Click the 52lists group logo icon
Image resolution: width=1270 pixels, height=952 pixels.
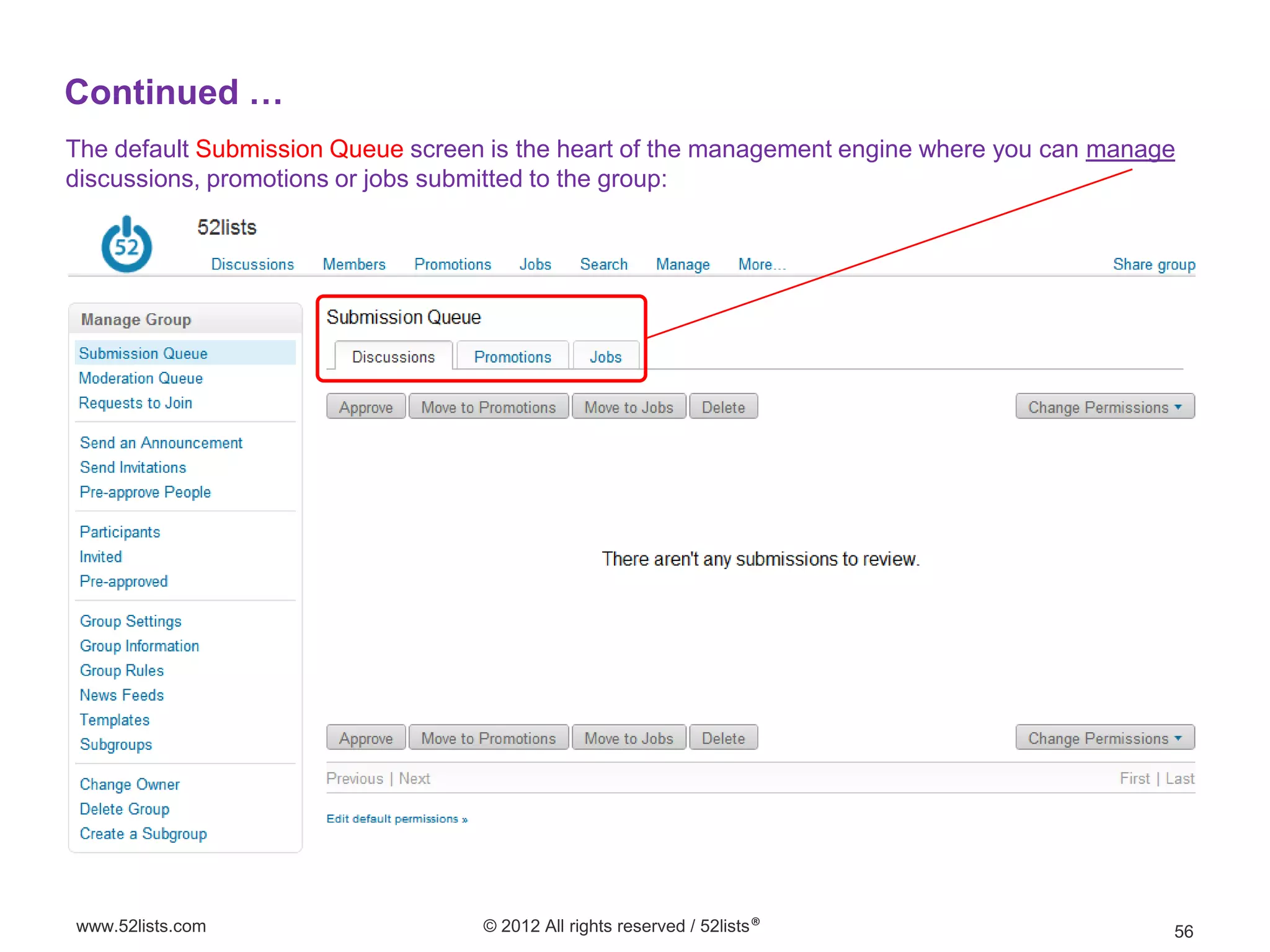[127, 245]
